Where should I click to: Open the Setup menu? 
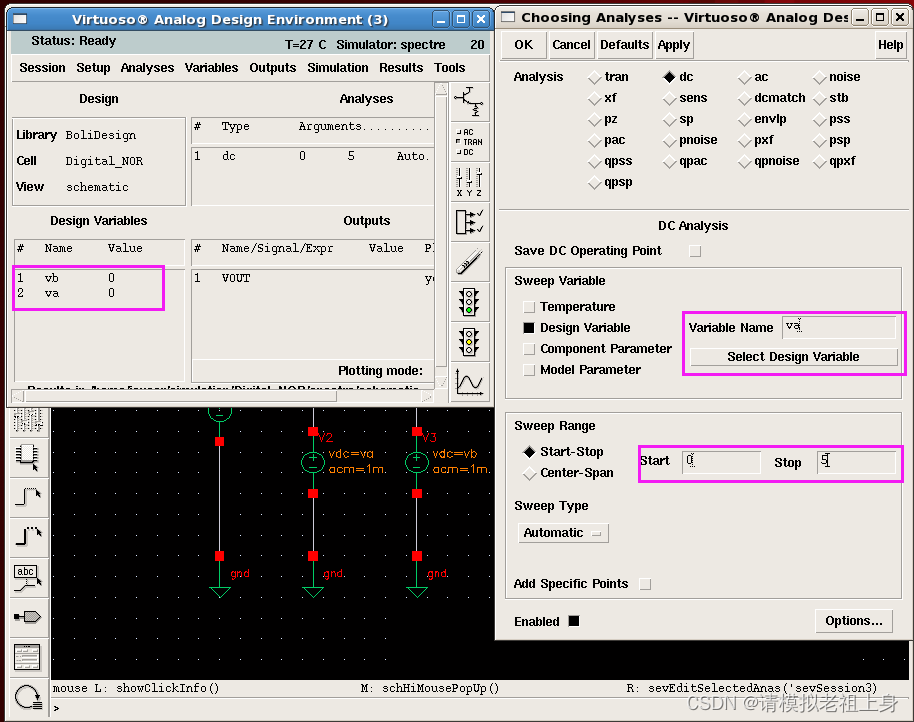pyautogui.click(x=93, y=68)
